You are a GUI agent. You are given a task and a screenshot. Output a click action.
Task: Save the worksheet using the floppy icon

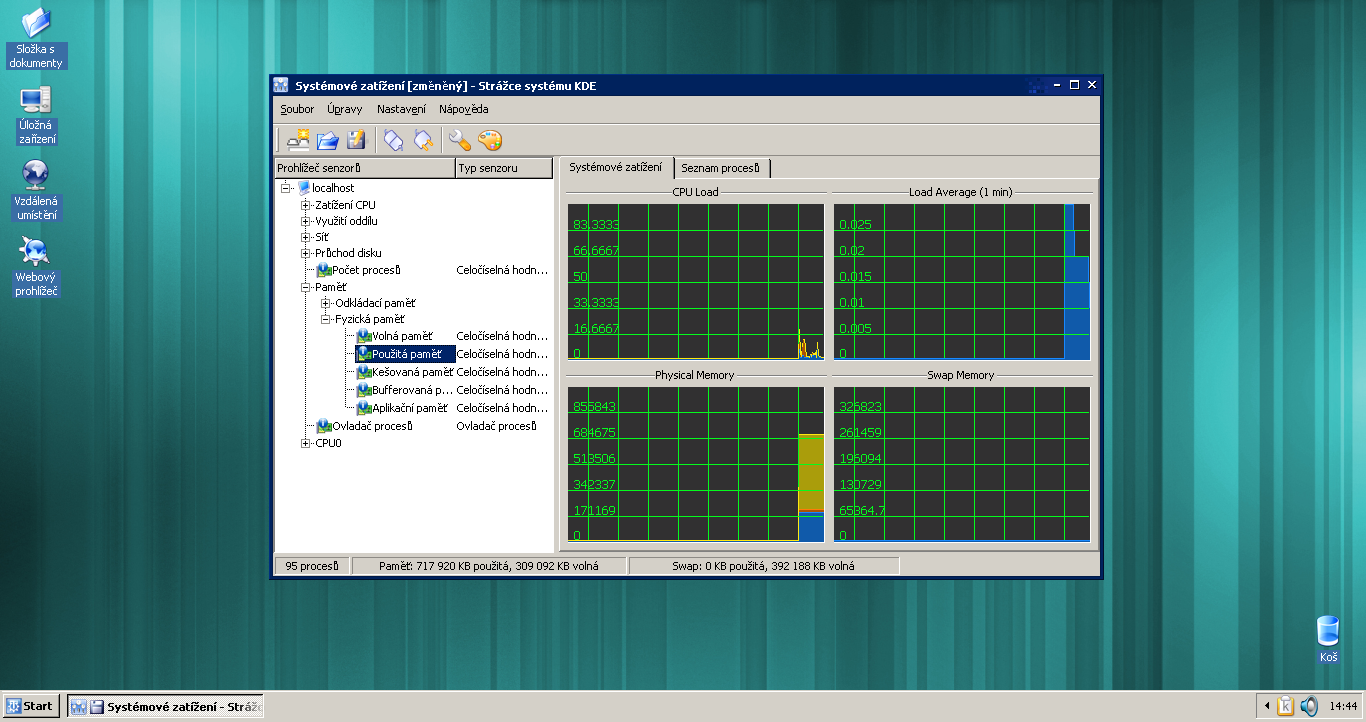pos(356,141)
